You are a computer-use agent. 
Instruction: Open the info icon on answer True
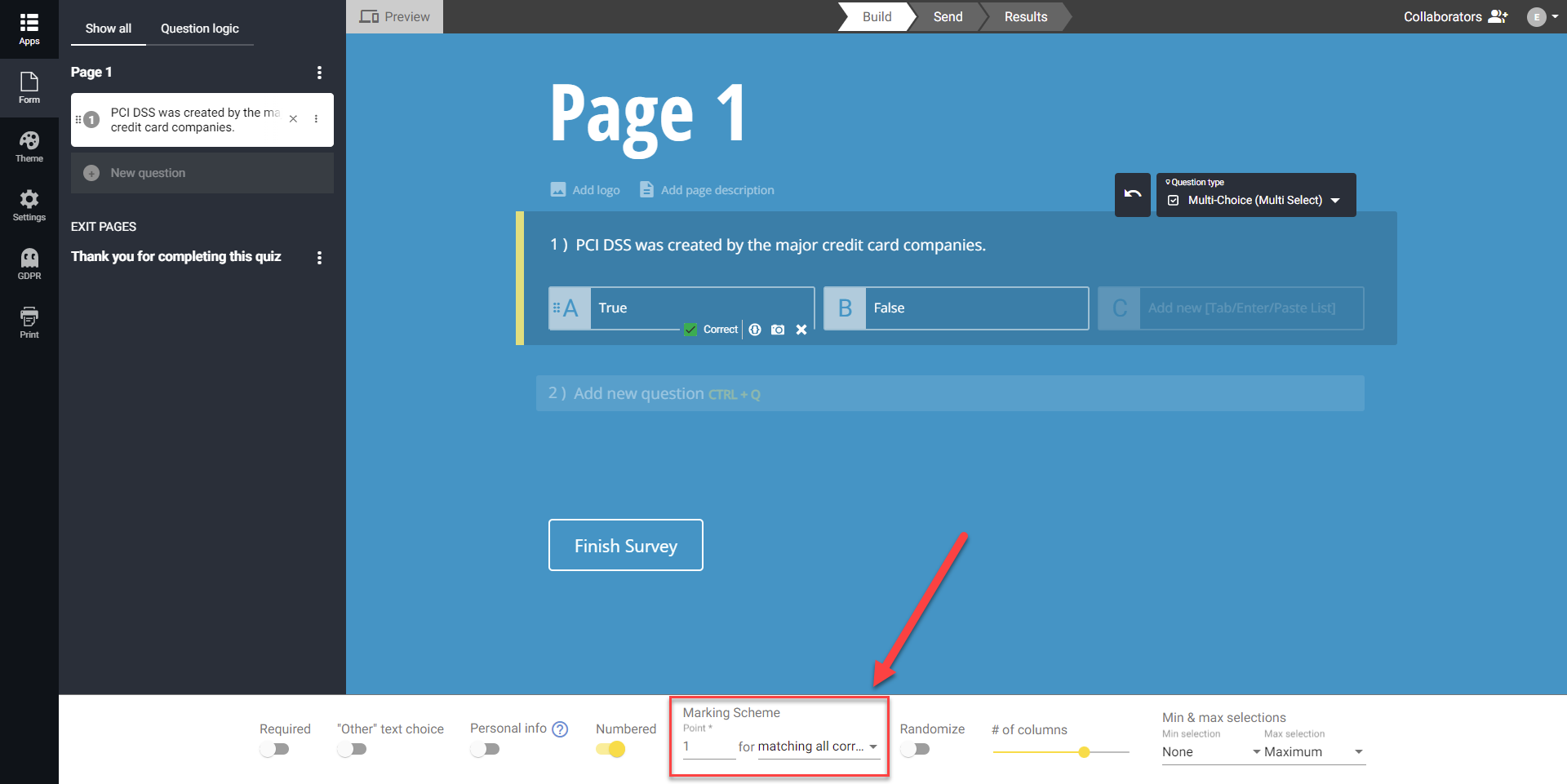coord(755,330)
